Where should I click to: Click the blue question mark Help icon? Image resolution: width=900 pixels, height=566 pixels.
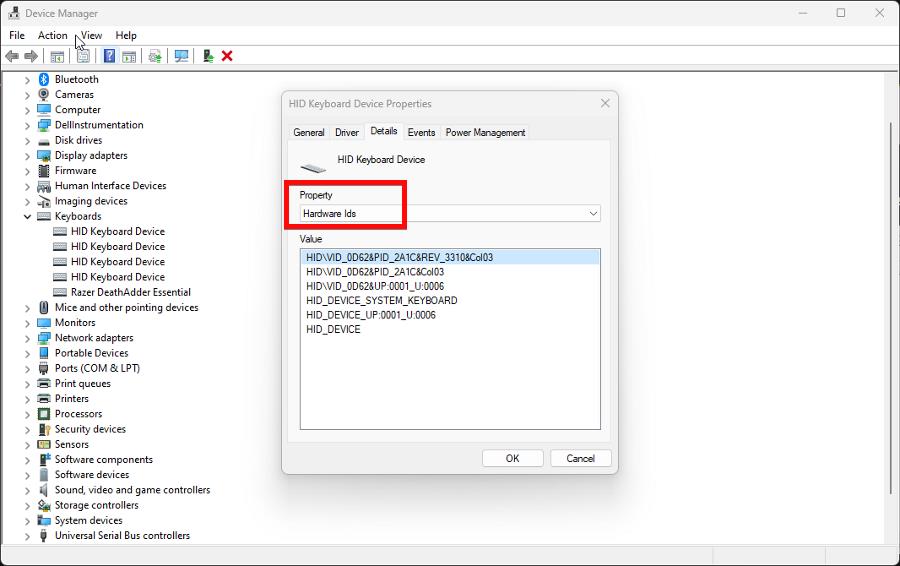click(109, 56)
